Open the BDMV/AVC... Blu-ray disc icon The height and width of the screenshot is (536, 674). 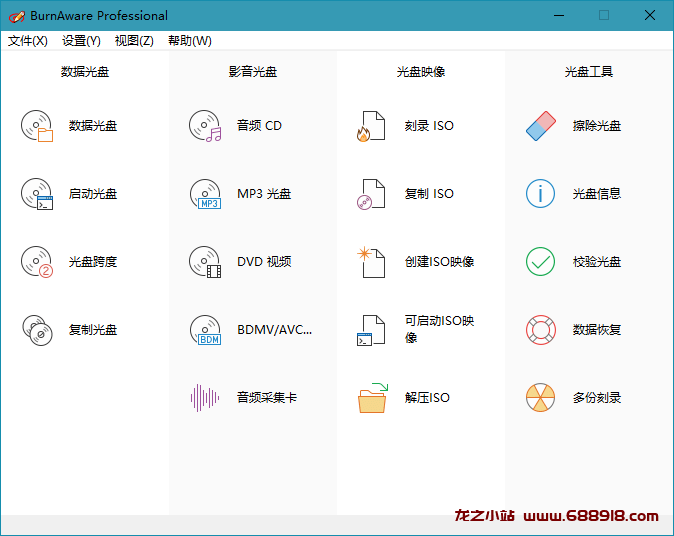tap(205, 330)
